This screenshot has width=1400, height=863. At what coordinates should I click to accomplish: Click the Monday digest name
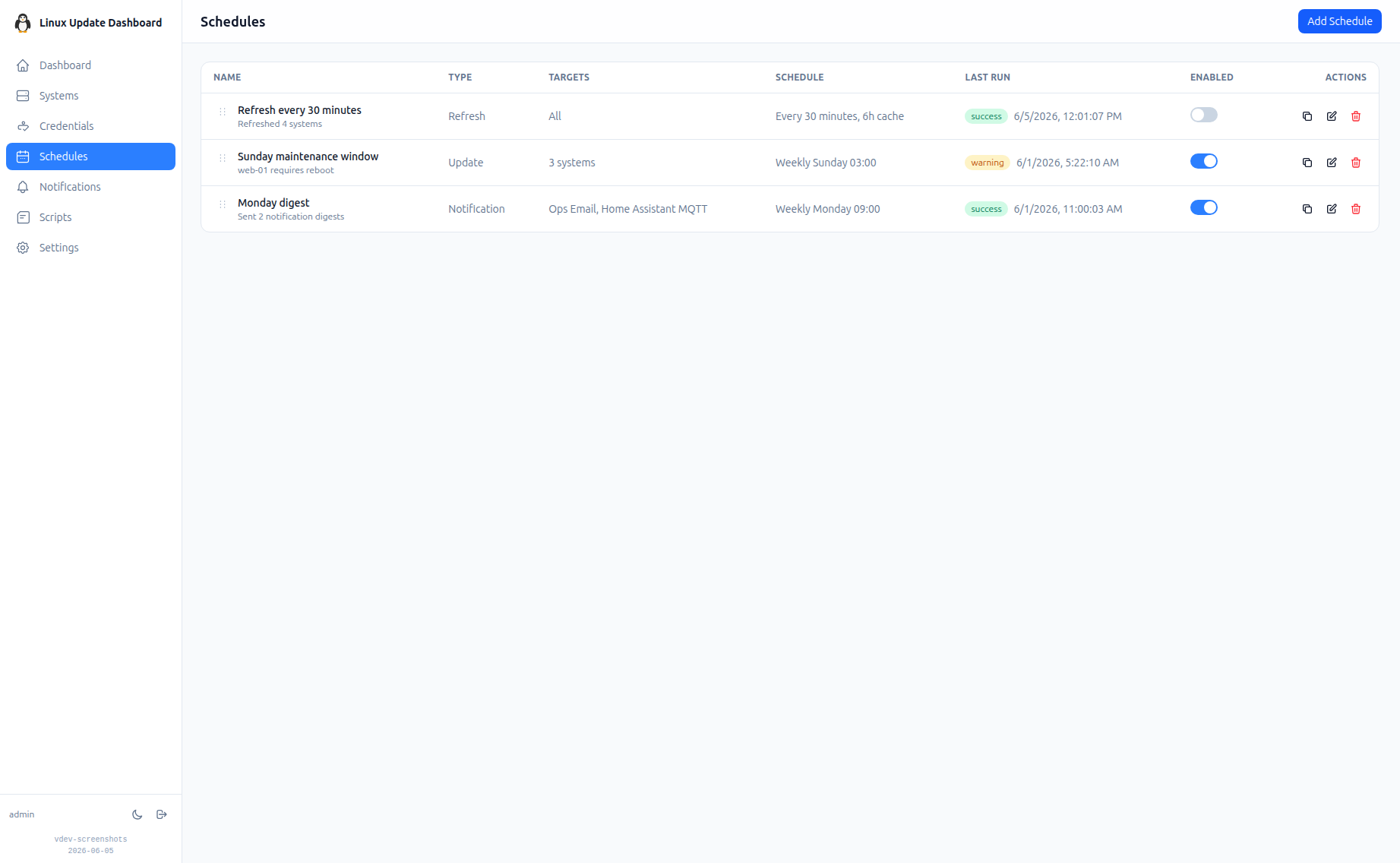[x=273, y=203]
